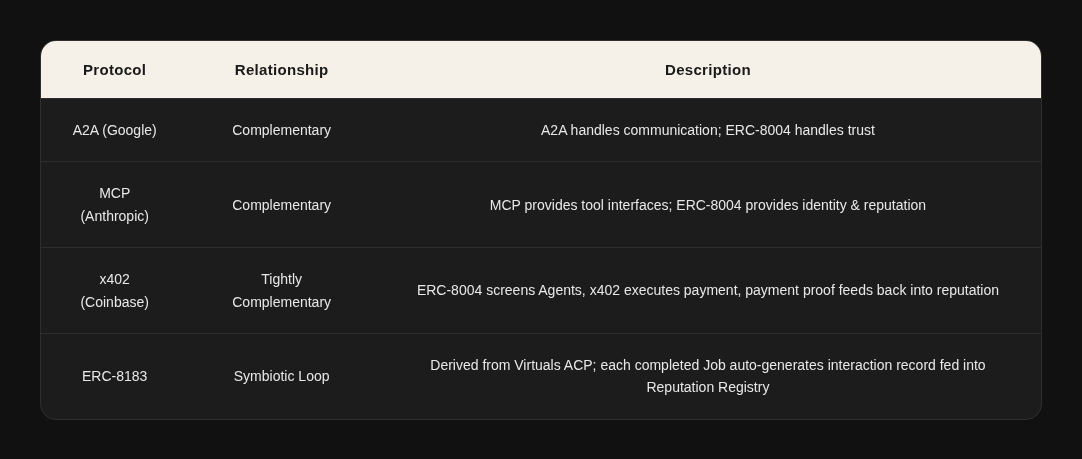1082x459 pixels.
Task: Select the x402 (Coinbase) protocol cell
Action: tap(114, 290)
